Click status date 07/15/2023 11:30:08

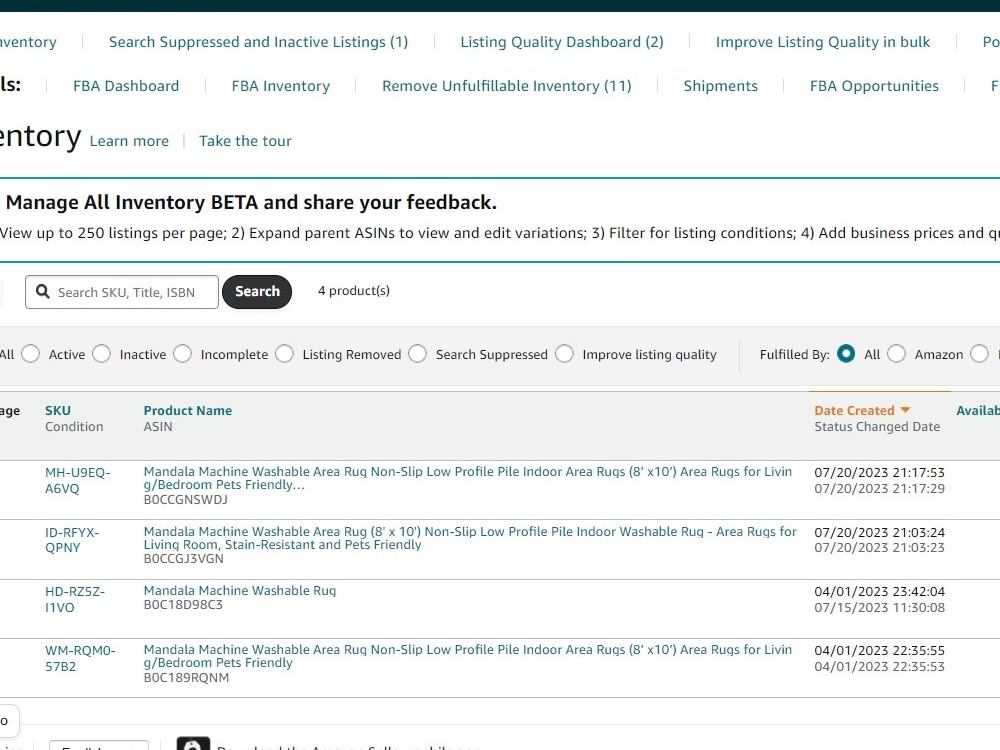click(x=879, y=608)
